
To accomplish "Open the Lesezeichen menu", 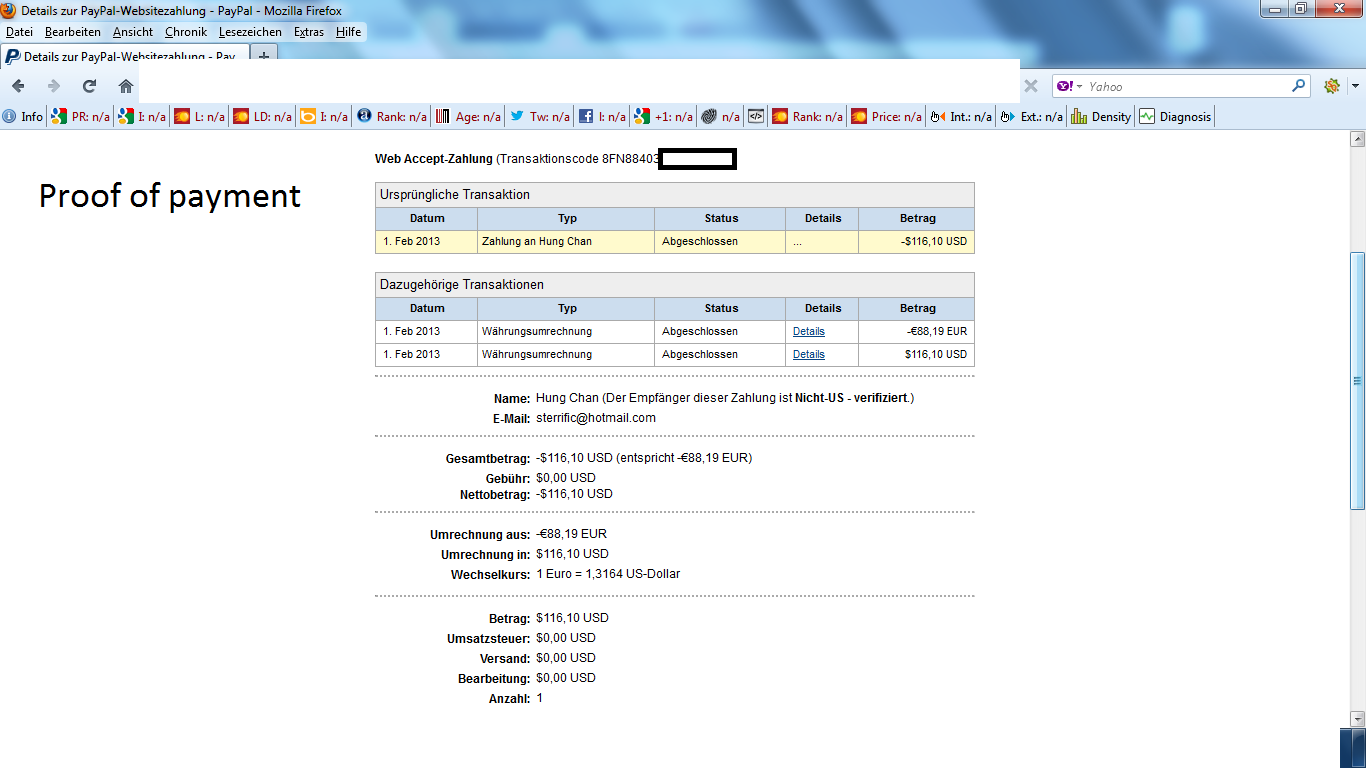I will point(250,32).
